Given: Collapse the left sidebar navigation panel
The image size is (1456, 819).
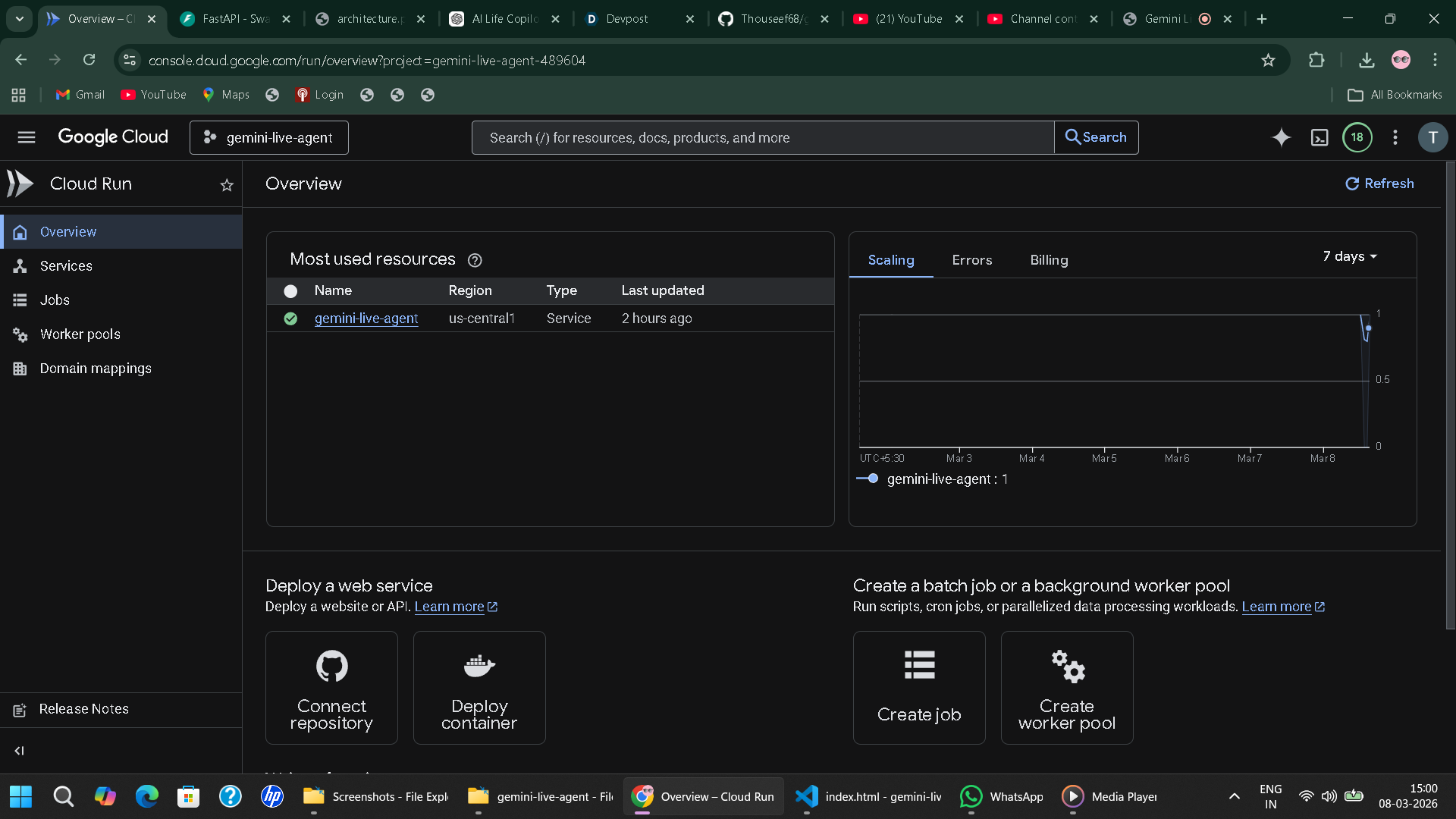Looking at the screenshot, I should [x=20, y=751].
